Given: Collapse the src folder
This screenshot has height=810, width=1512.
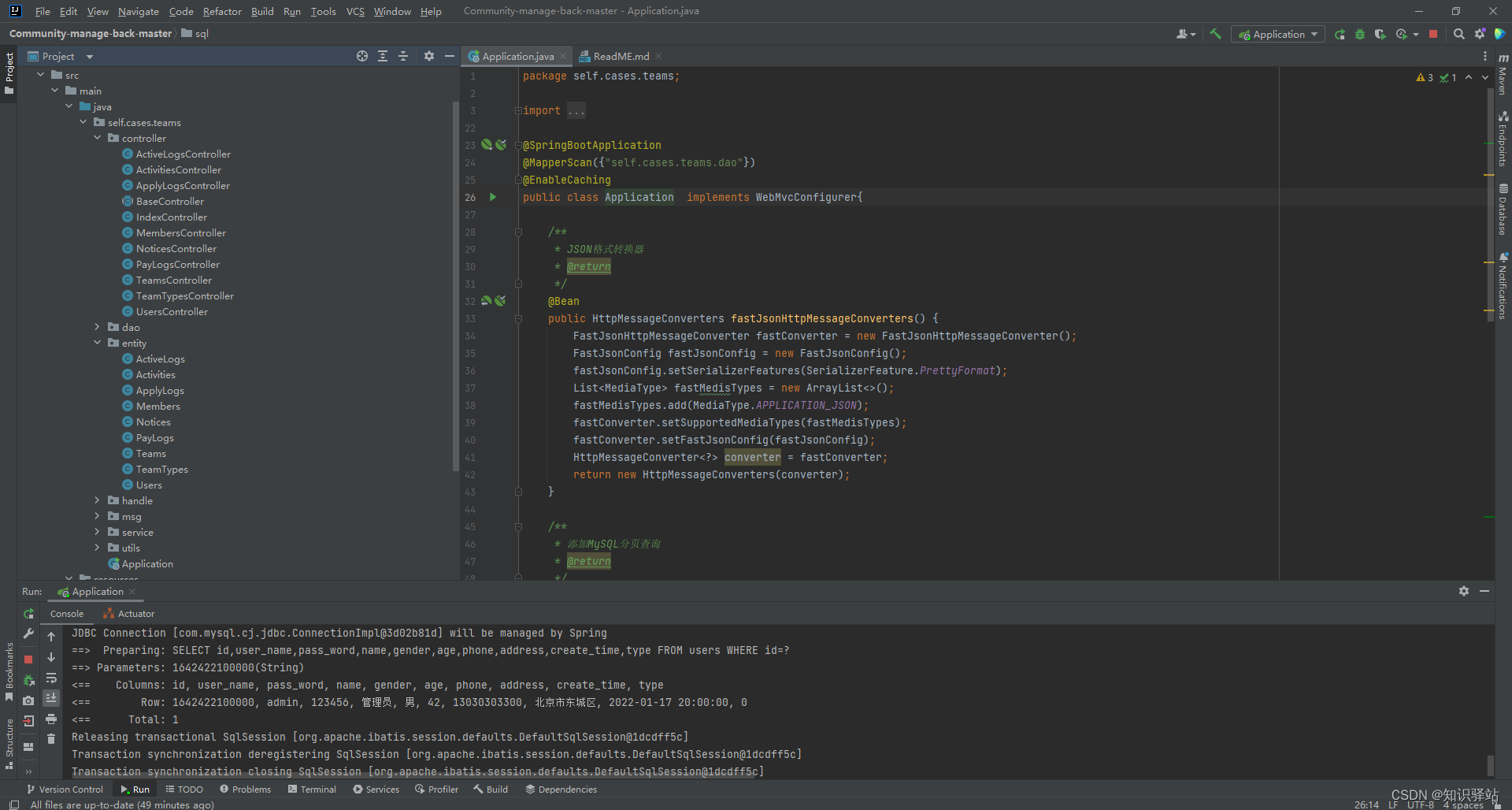Looking at the screenshot, I should click(x=41, y=75).
